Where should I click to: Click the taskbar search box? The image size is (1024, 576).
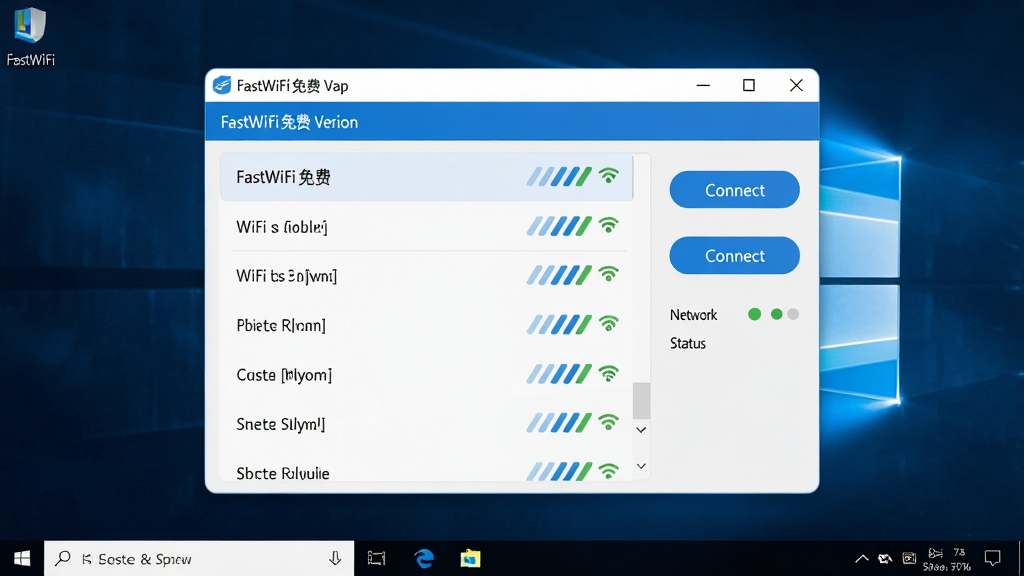199,558
